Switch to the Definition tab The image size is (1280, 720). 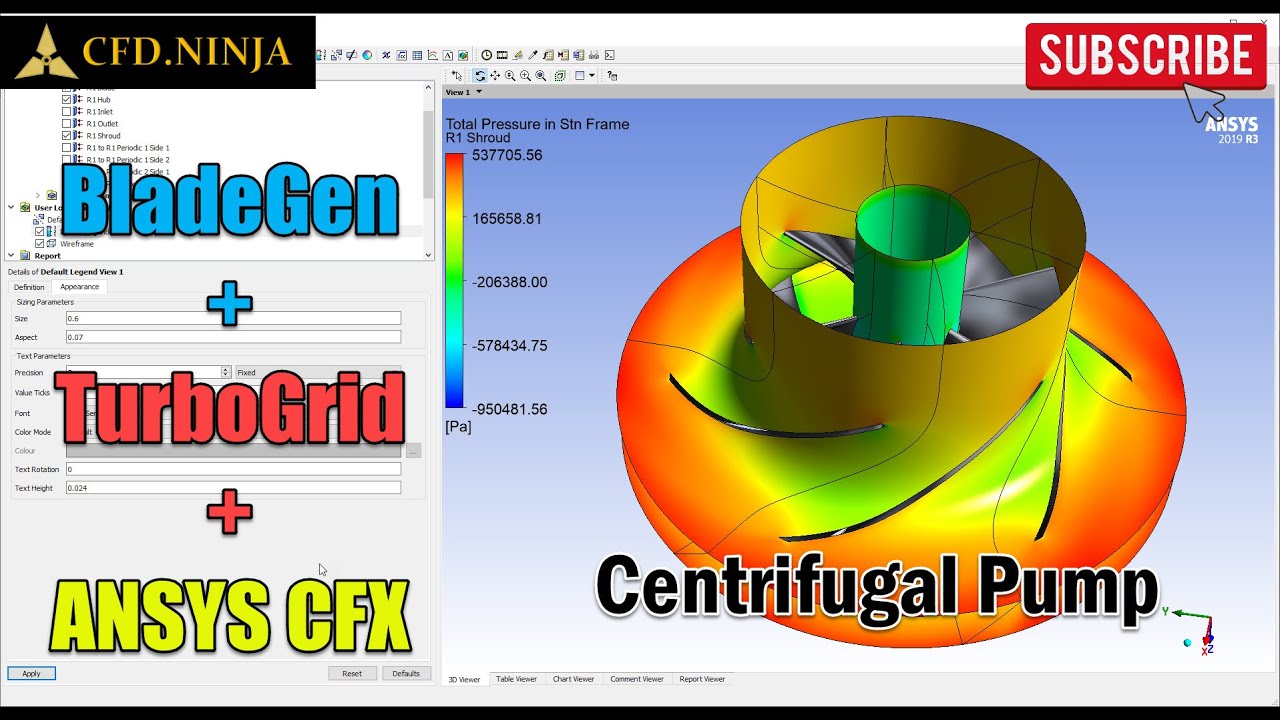coord(29,287)
